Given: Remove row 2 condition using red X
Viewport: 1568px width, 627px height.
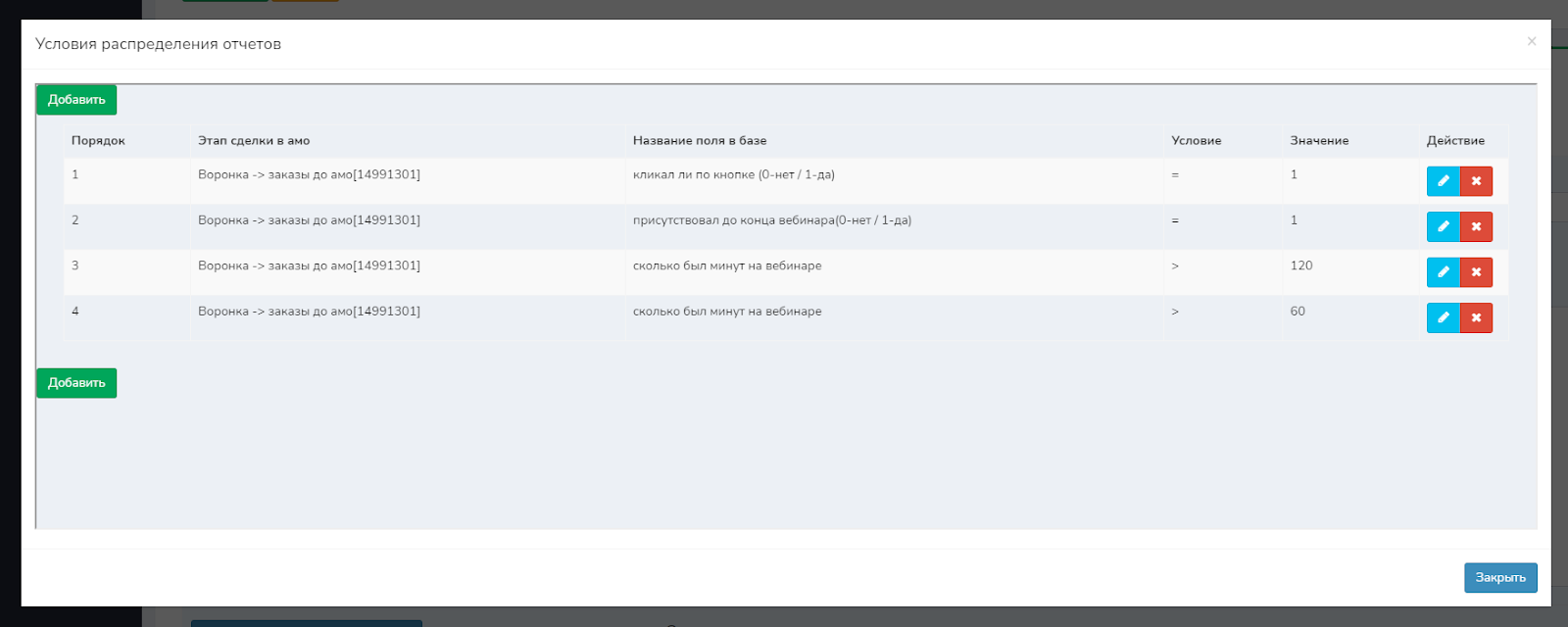Looking at the screenshot, I should [1476, 226].
